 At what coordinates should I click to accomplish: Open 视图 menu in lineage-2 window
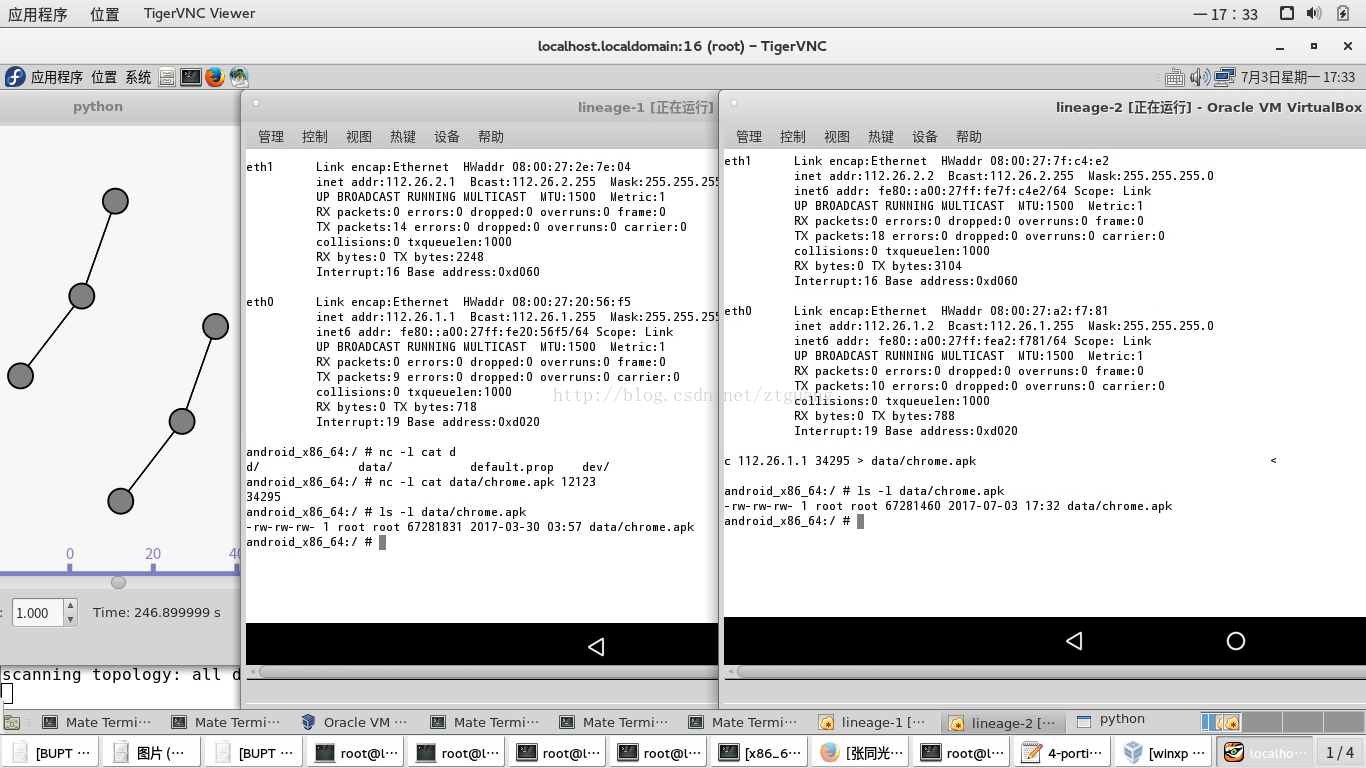click(x=837, y=137)
